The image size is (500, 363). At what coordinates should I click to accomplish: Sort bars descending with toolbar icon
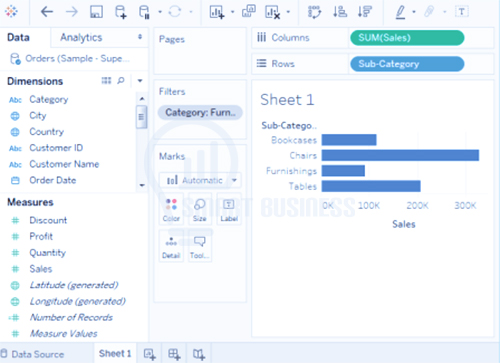365,12
